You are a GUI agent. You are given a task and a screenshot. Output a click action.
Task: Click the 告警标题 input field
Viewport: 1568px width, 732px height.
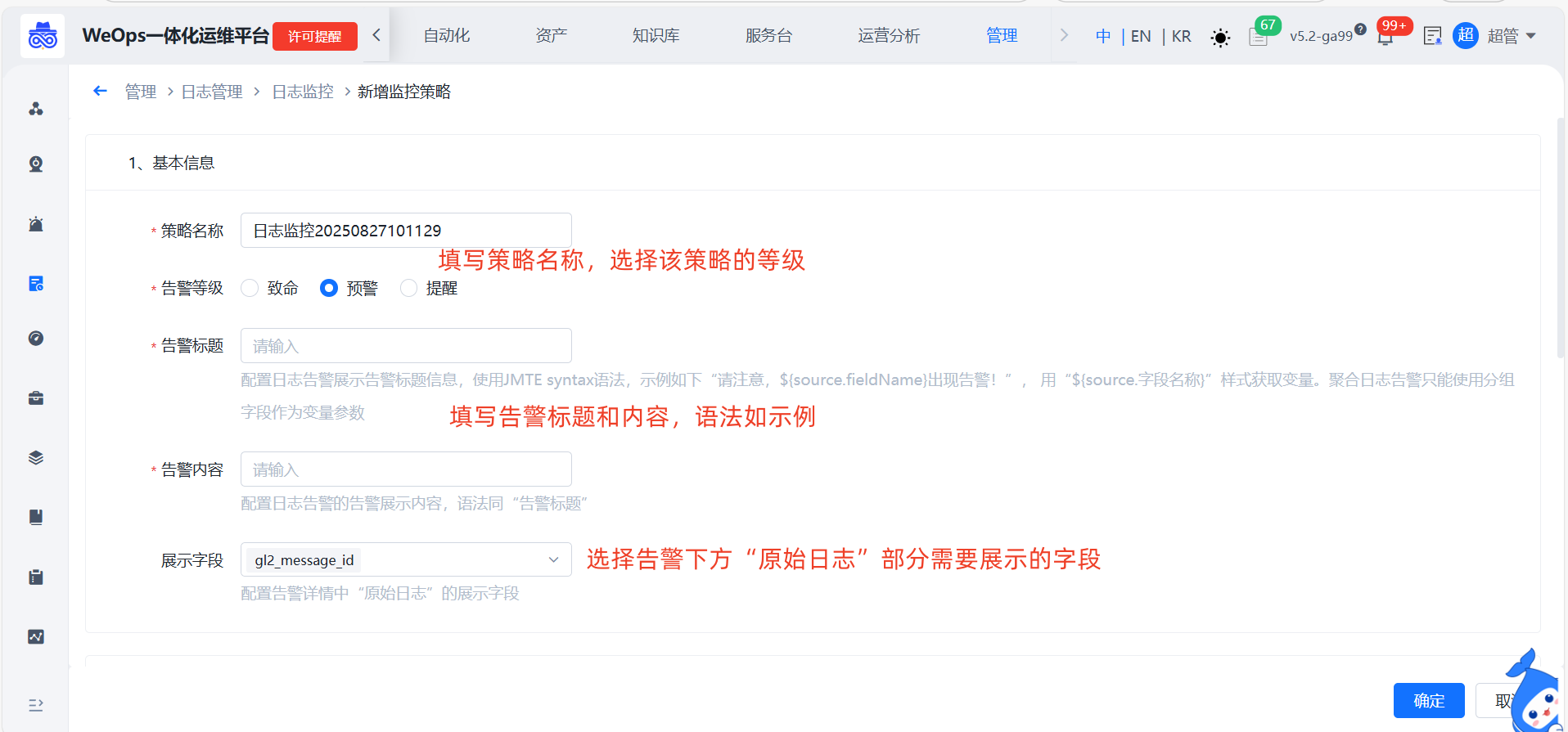point(405,346)
